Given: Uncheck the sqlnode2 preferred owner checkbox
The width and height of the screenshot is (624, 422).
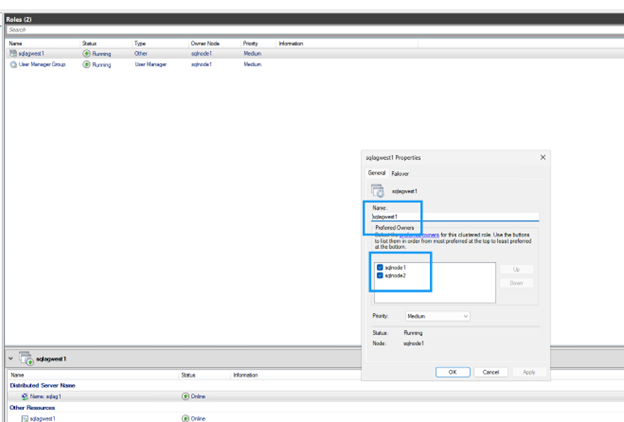Looking at the screenshot, I should [380, 275].
